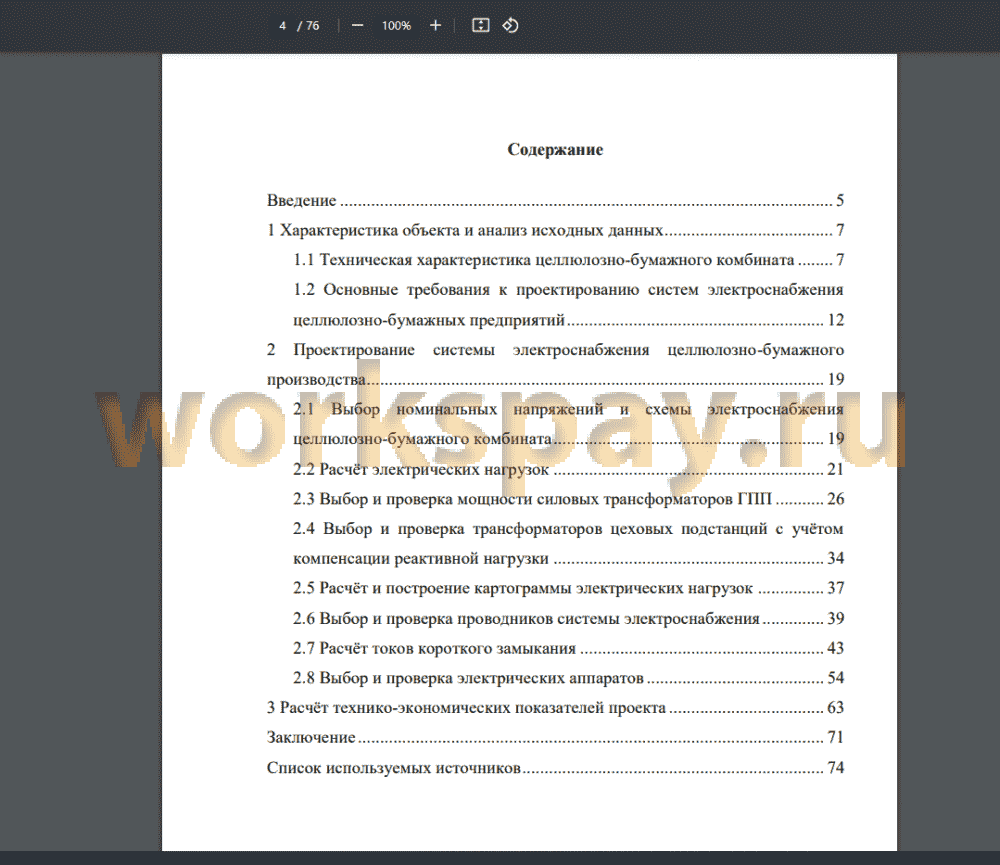Click '2.4 Выбор и проверка трансформаторов' line
Screen dimensions: 1000x865
[x=568, y=529]
